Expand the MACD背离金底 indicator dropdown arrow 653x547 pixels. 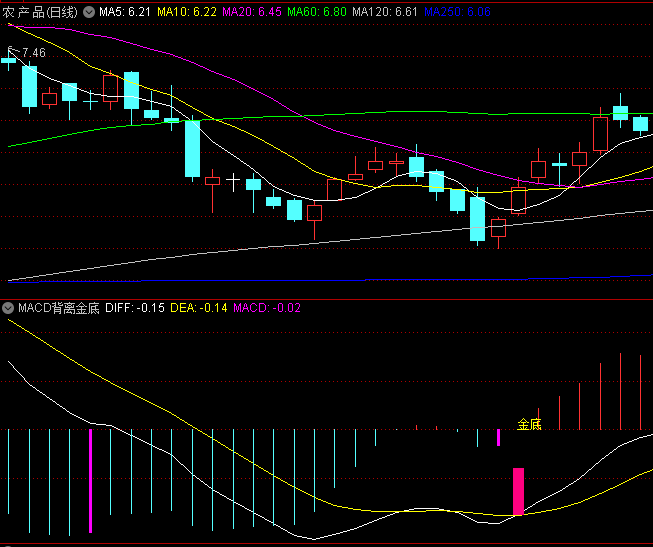coord(7,308)
